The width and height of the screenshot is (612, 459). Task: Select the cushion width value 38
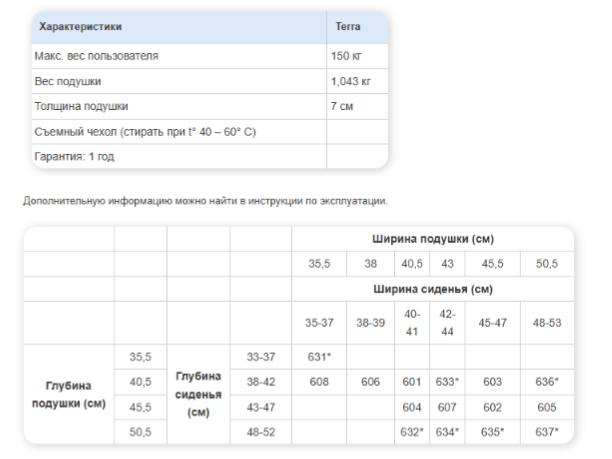pyautogui.click(x=370, y=264)
